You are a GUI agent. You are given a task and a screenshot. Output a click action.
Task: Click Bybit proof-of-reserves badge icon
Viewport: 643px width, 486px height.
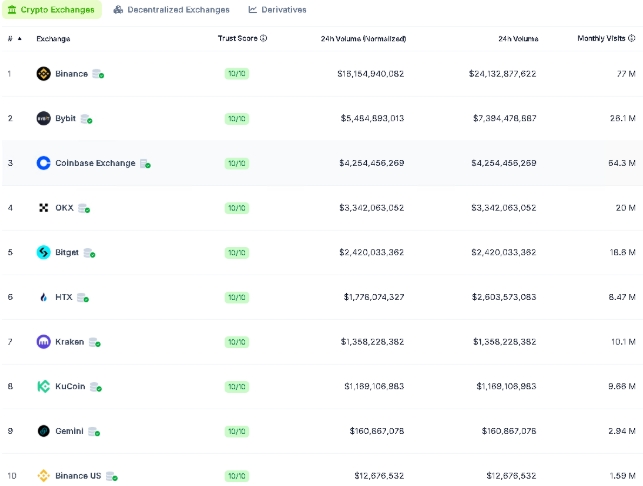tap(87, 119)
